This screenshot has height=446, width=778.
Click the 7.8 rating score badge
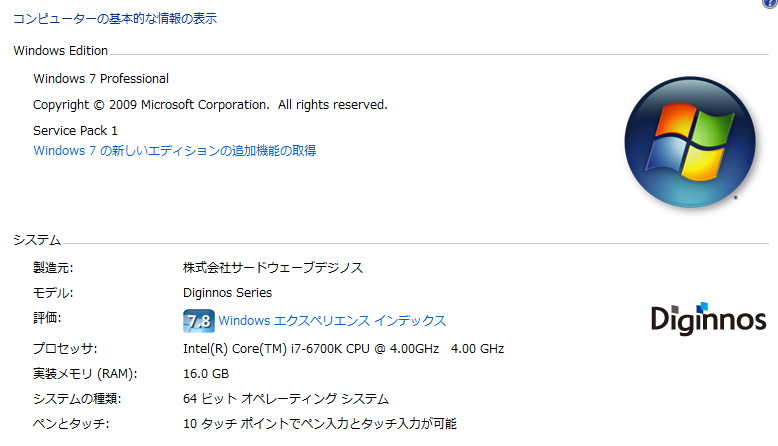pos(197,321)
